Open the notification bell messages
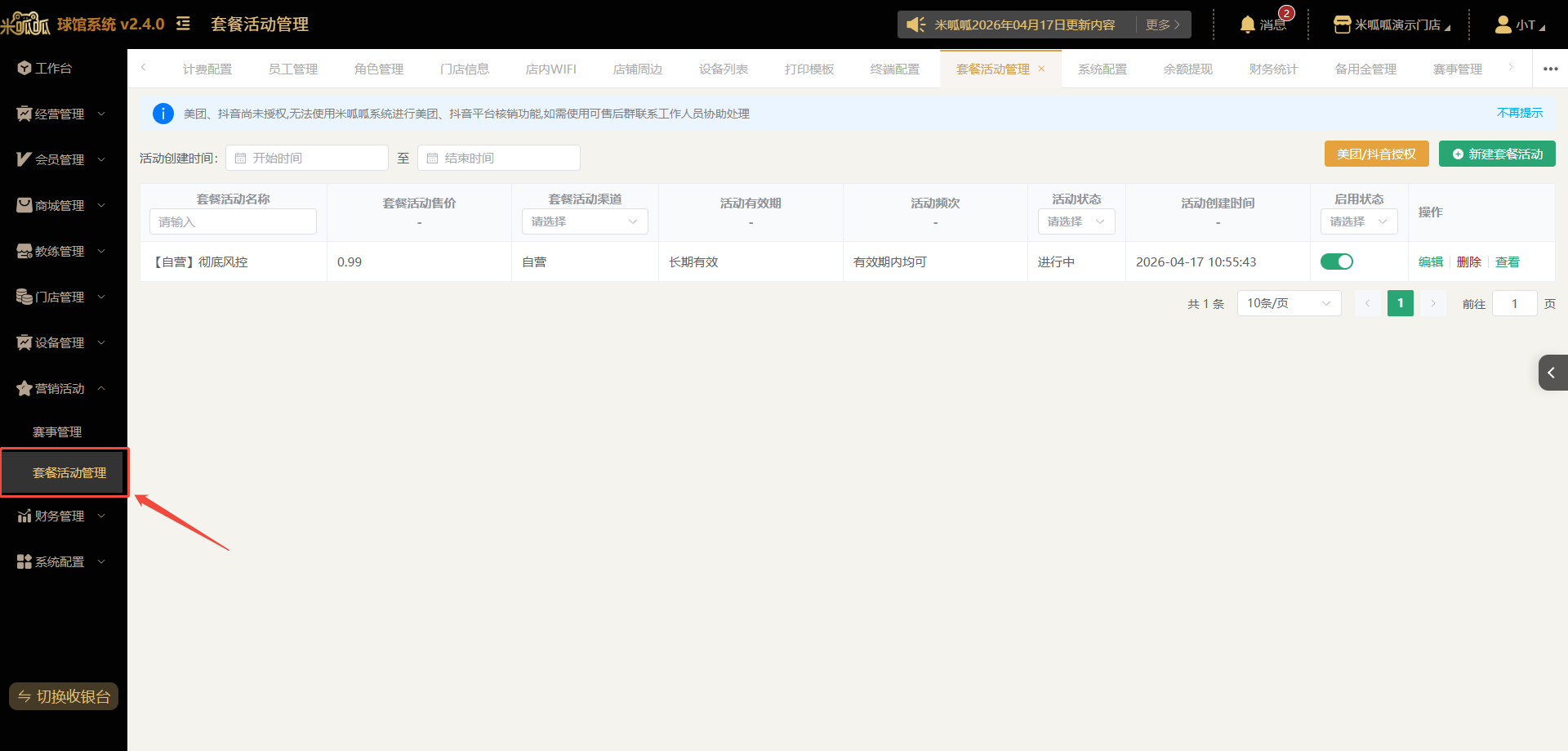Image resolution: width=1568 pixels, height=751 pixels. click(x=1247, y=25)
